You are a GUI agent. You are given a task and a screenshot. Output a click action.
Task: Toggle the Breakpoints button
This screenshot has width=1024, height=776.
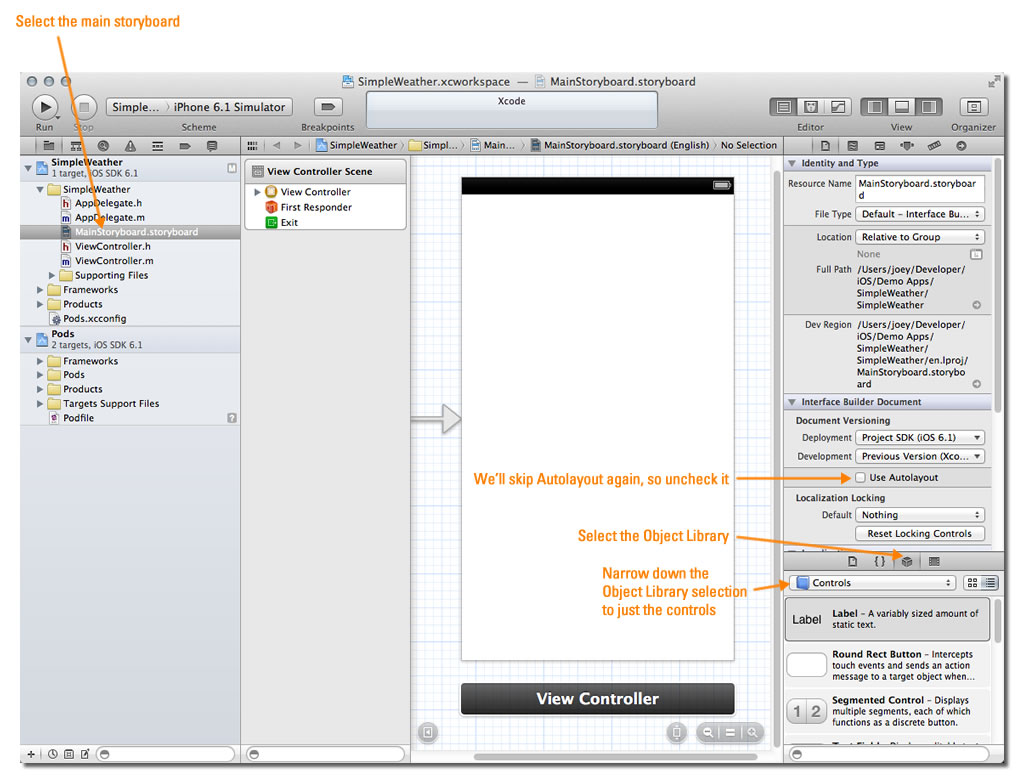coord(328,106)
